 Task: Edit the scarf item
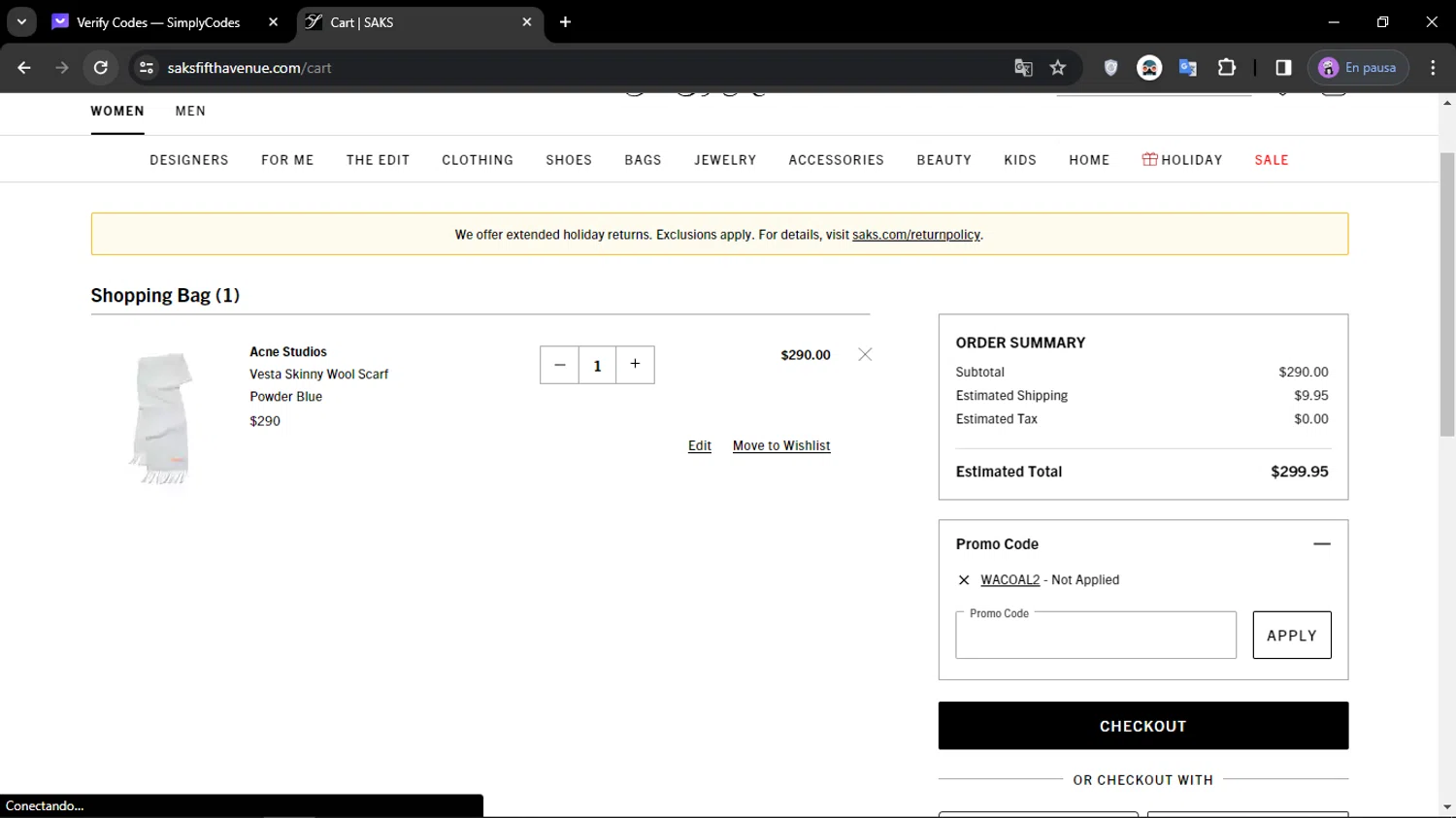[x=700, y=445]
